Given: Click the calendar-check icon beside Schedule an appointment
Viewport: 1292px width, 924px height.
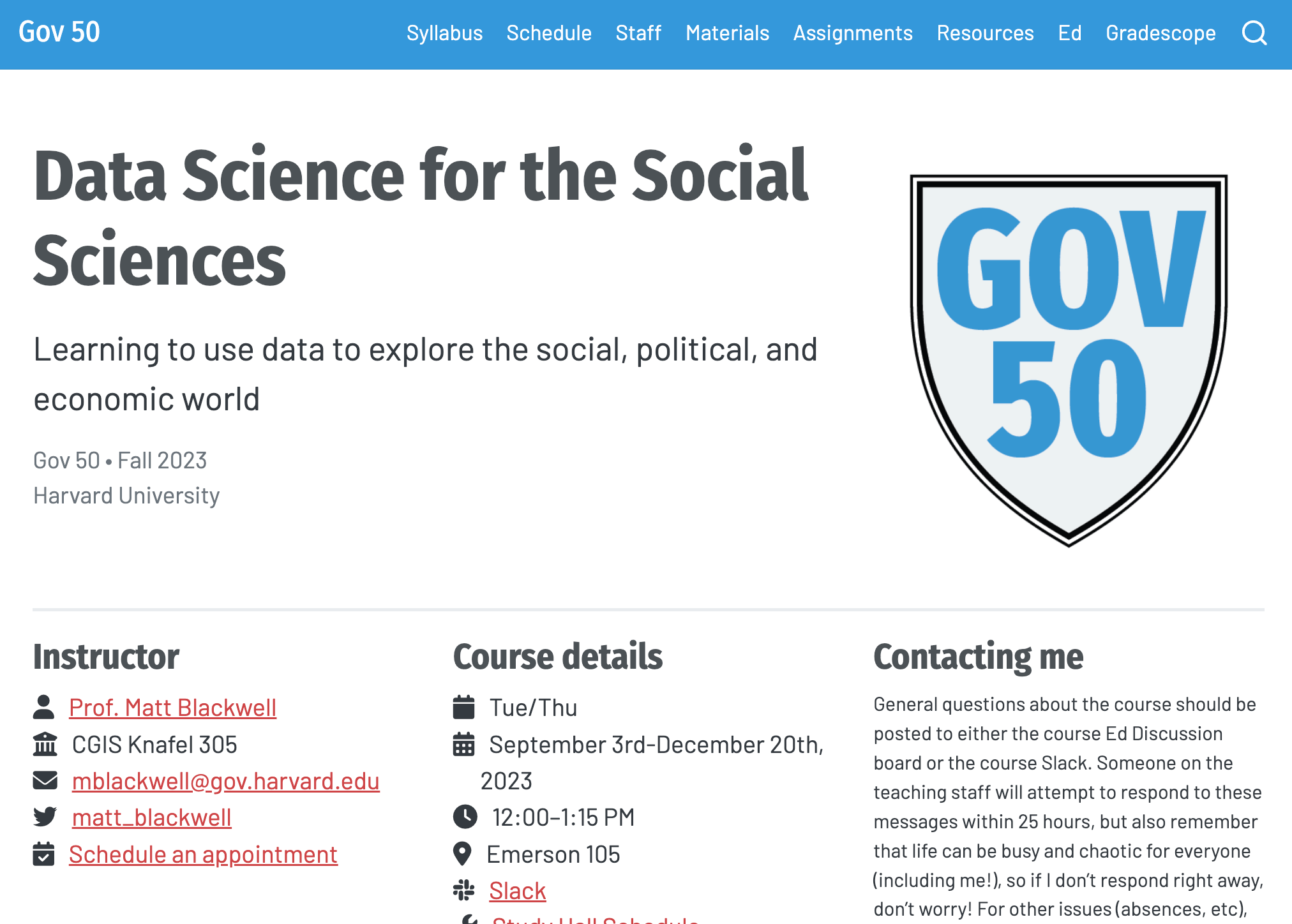Looking at the screenshot, I should 43,854.
